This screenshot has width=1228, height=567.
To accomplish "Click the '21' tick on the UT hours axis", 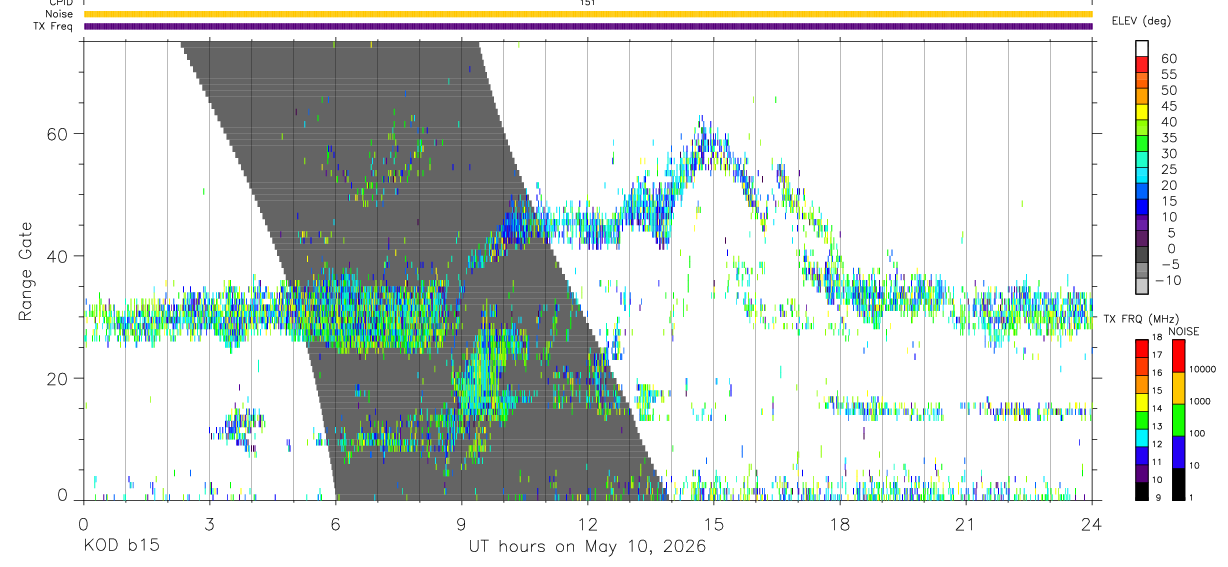I will (965, 523).
